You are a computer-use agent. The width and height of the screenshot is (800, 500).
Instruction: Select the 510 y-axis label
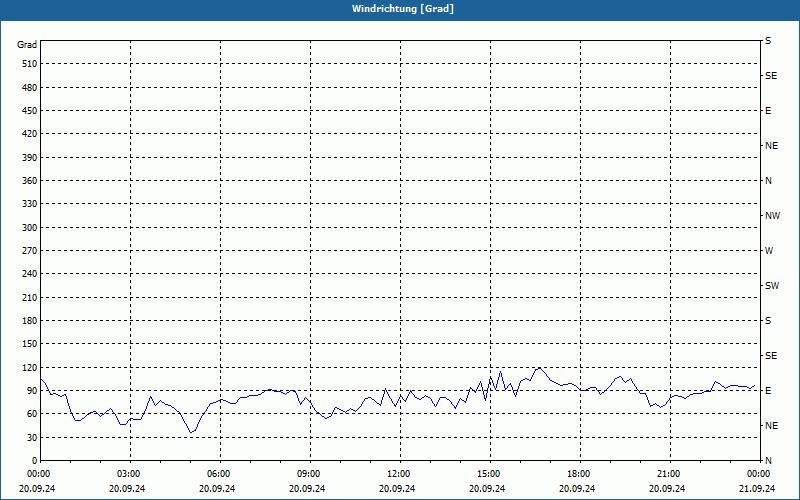click(x=29, y=64)
